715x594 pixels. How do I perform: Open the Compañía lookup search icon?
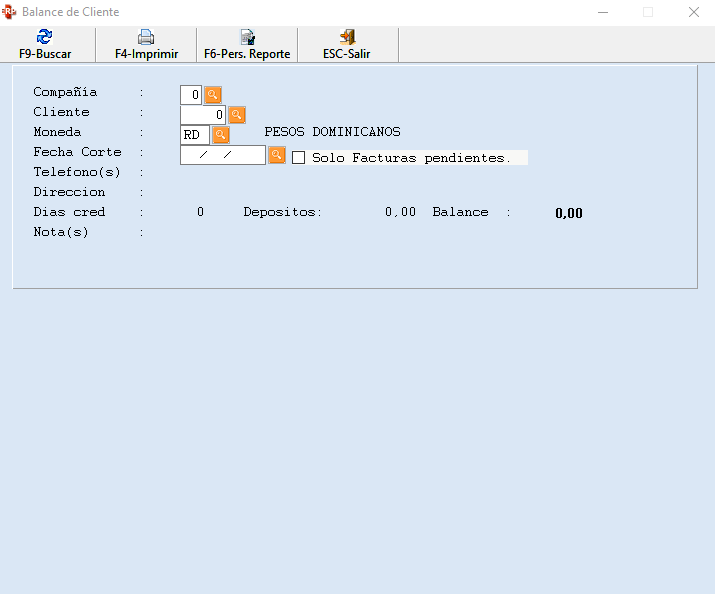click(213, 95)
